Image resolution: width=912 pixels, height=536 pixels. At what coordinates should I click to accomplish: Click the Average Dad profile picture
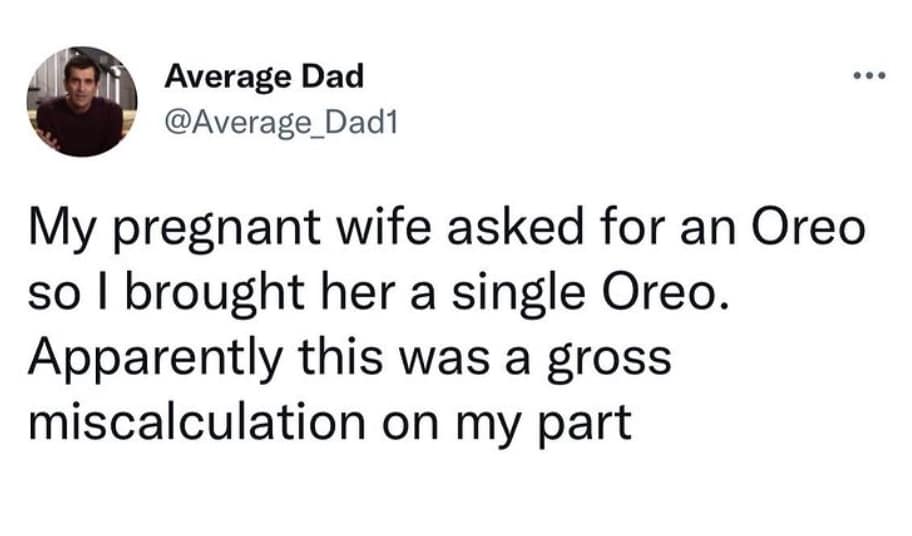(x=80, y=100)
